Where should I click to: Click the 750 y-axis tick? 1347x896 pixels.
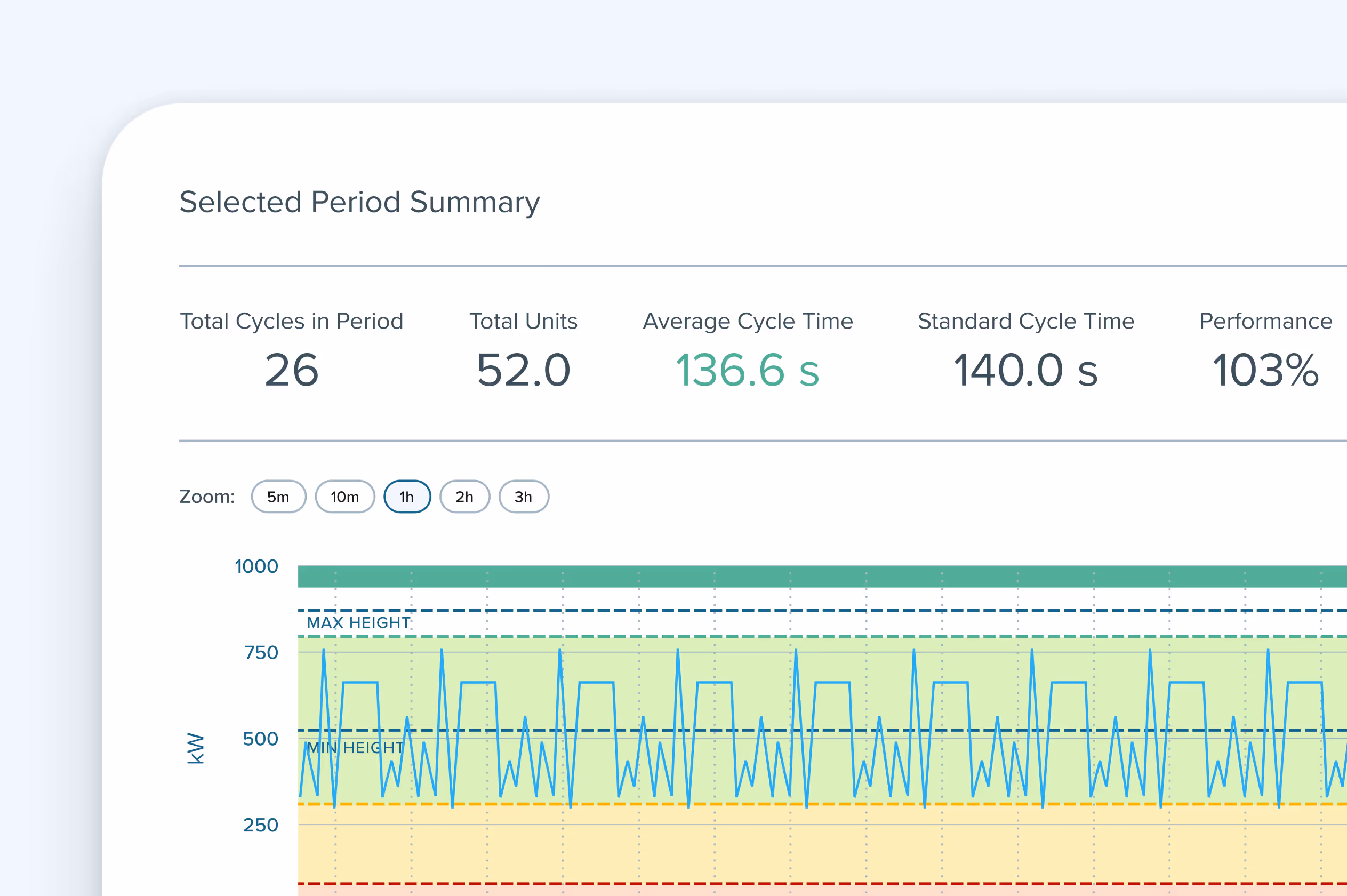(261, 653)
